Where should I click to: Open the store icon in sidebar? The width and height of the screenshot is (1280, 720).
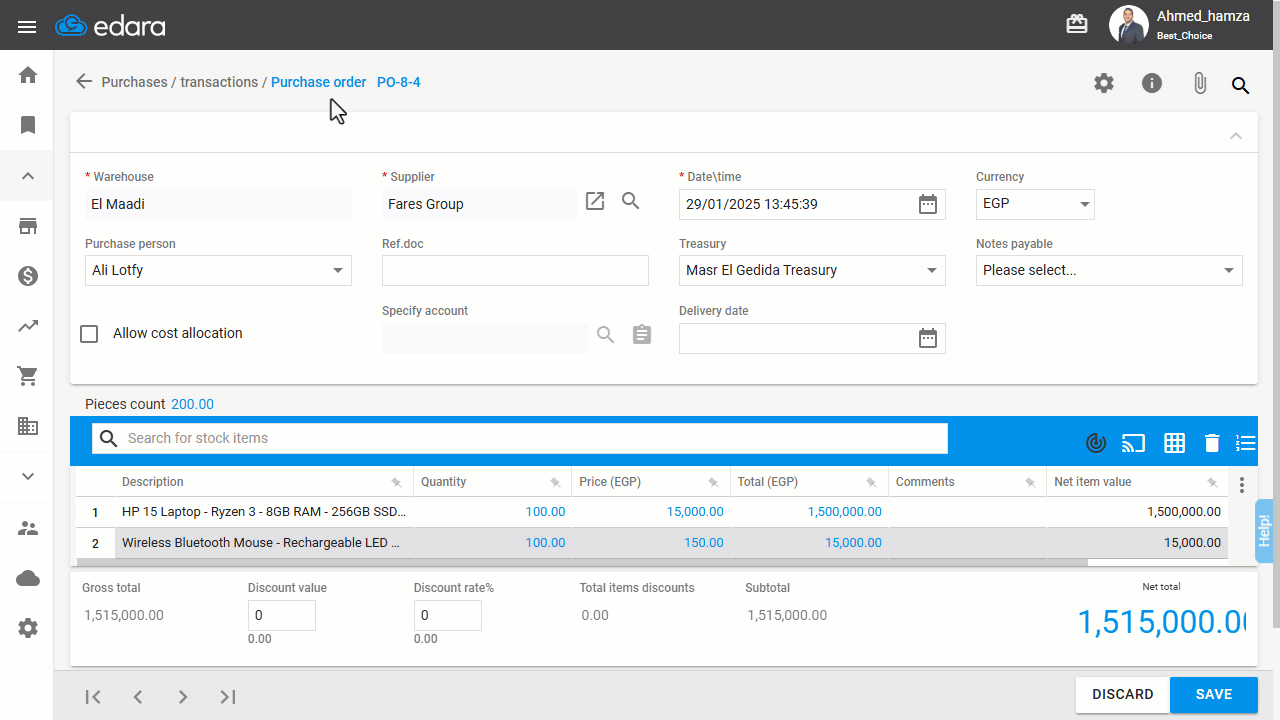click(x=28, y=227)
